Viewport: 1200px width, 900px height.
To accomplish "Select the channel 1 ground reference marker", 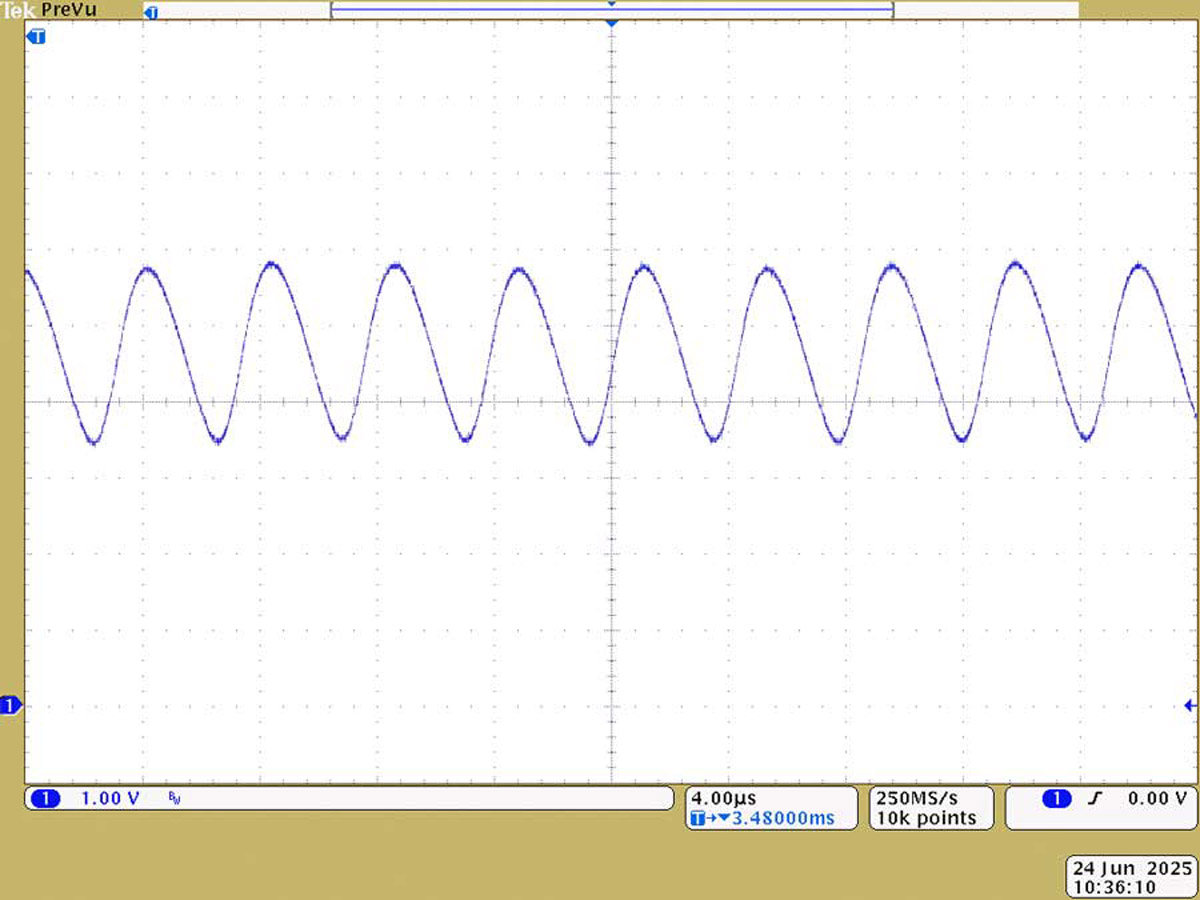I will pyautogui.click(x=10, y=706).
